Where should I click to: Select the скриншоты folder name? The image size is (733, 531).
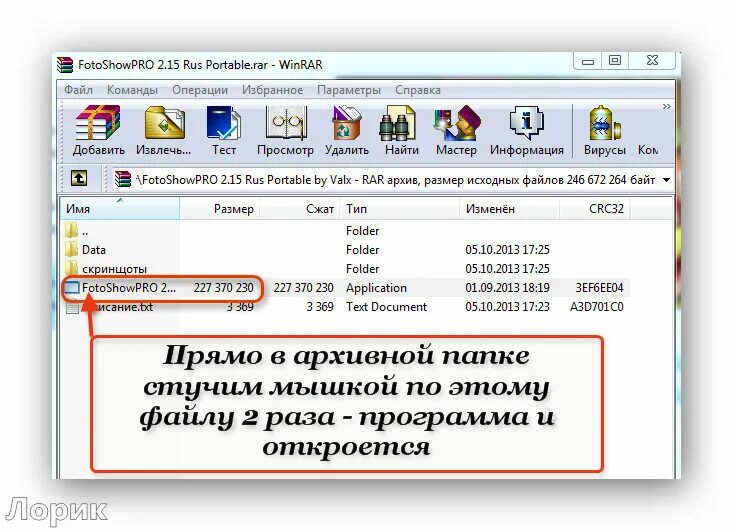(x=115, y=269)
